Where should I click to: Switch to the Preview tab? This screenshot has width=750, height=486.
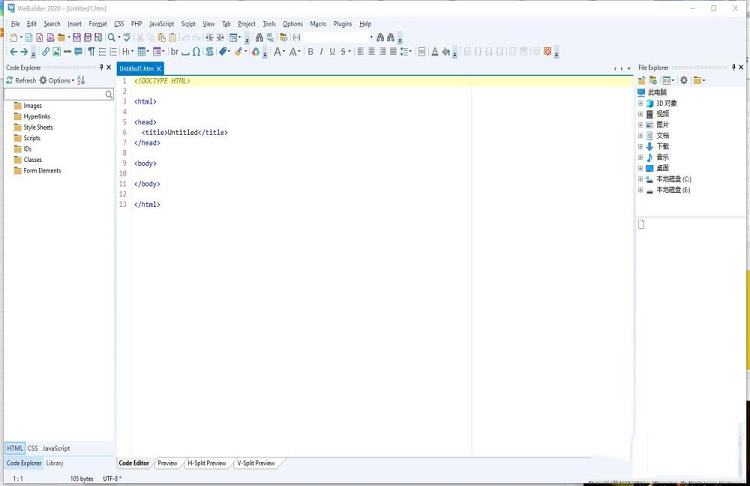pos(167,463)
